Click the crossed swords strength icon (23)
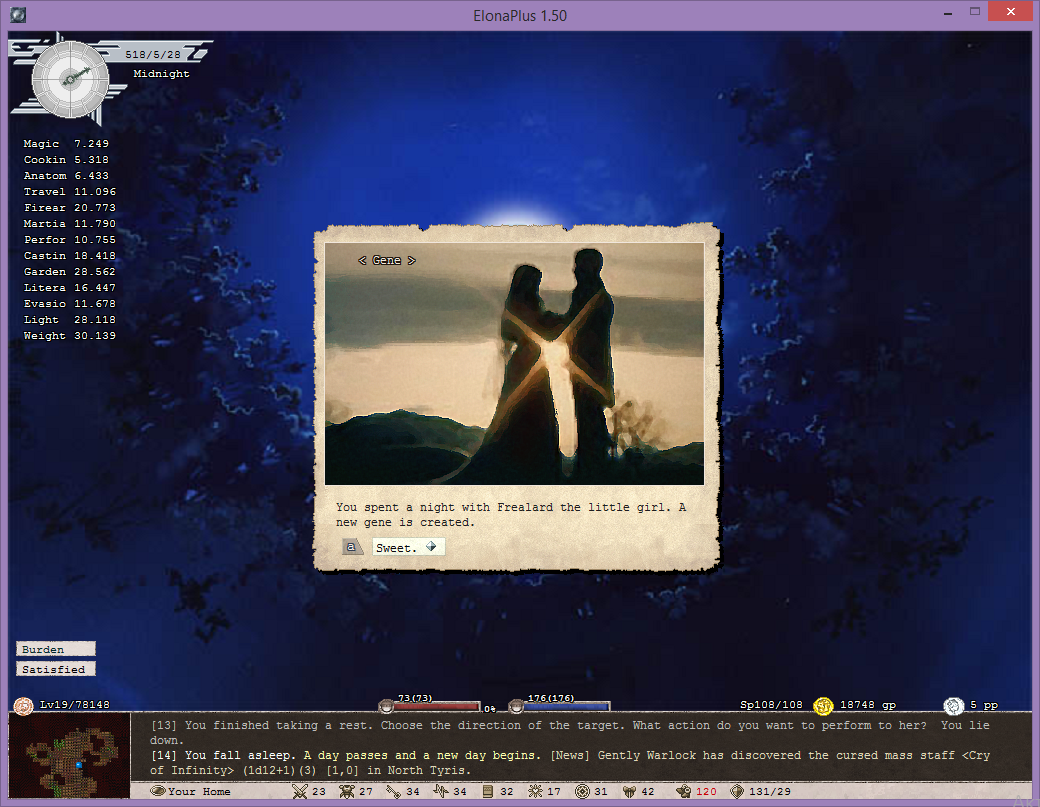Screen dimensions: 1040x807 coord(300,791)
